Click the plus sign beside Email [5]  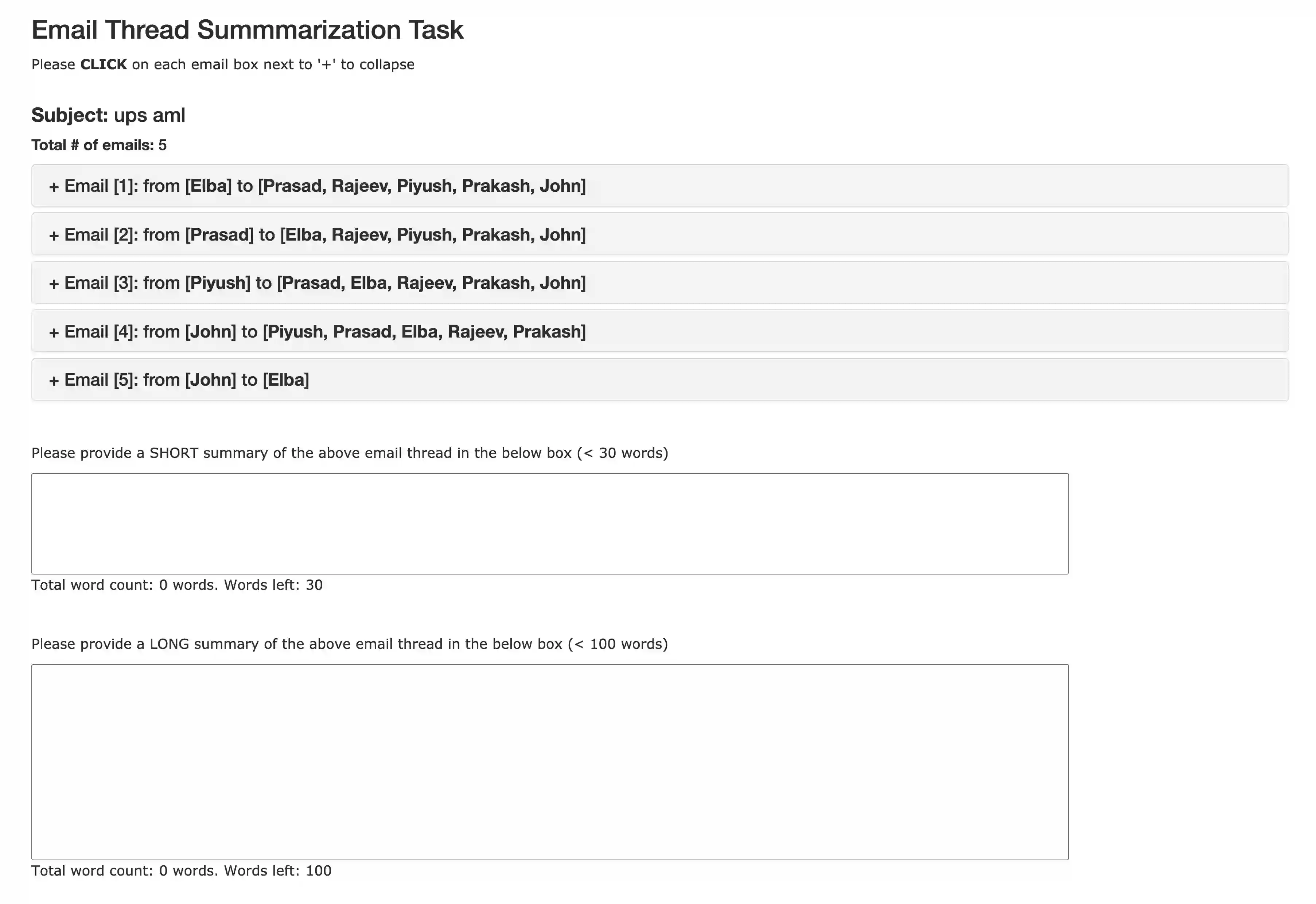[54, 380]
